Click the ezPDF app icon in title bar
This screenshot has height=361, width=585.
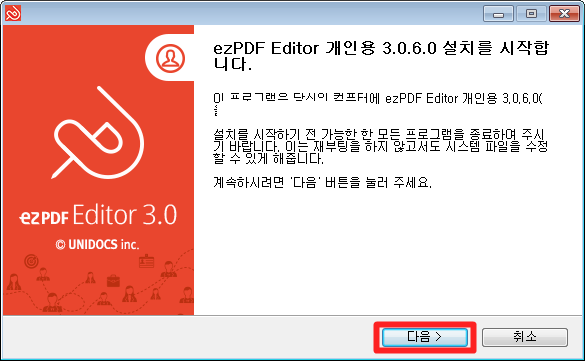pos(13,13)
